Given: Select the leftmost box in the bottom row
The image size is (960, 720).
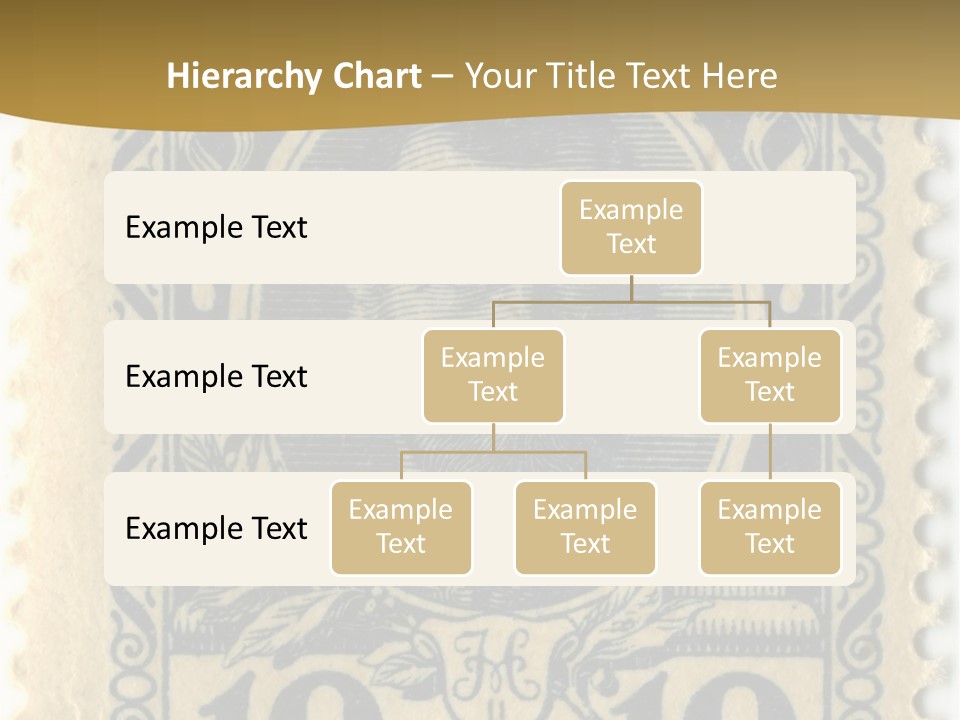Looking at the screenshot, I should point(401,527).
